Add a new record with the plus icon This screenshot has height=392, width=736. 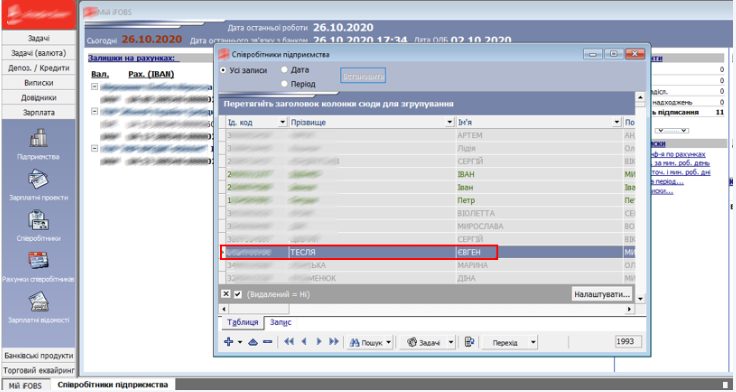[x=229, y=342]
